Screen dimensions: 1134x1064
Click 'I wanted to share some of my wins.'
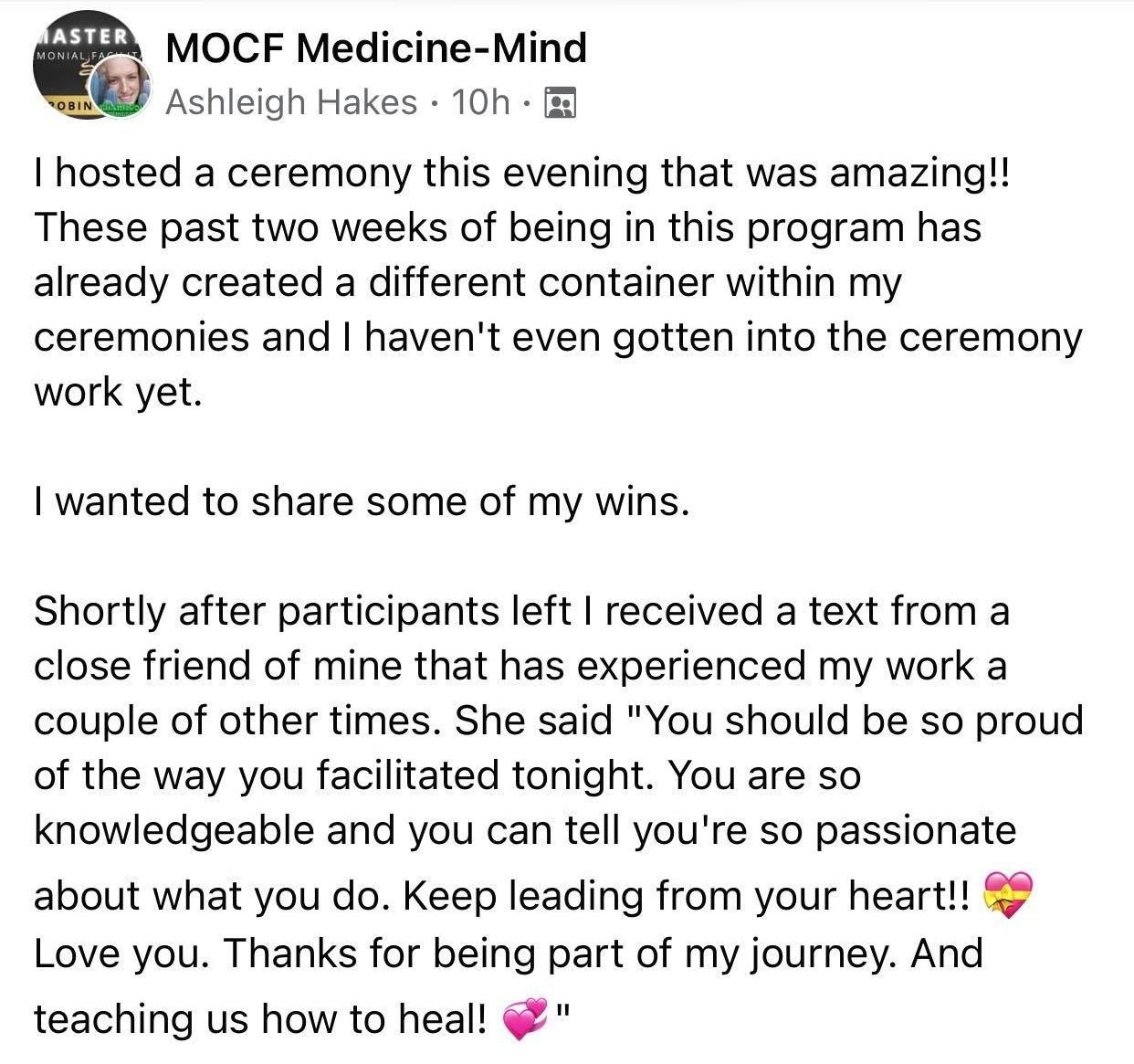(x=362, y=502)
